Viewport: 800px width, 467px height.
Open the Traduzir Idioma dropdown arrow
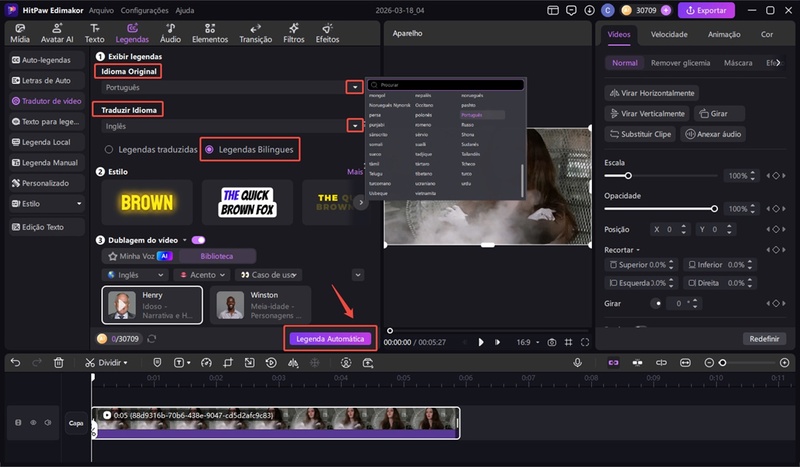pos(354,126)
